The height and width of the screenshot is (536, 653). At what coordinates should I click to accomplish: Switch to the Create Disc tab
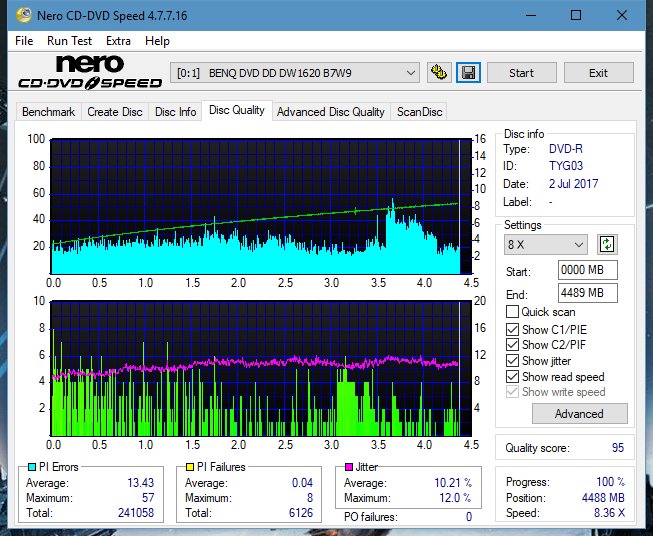115,112
